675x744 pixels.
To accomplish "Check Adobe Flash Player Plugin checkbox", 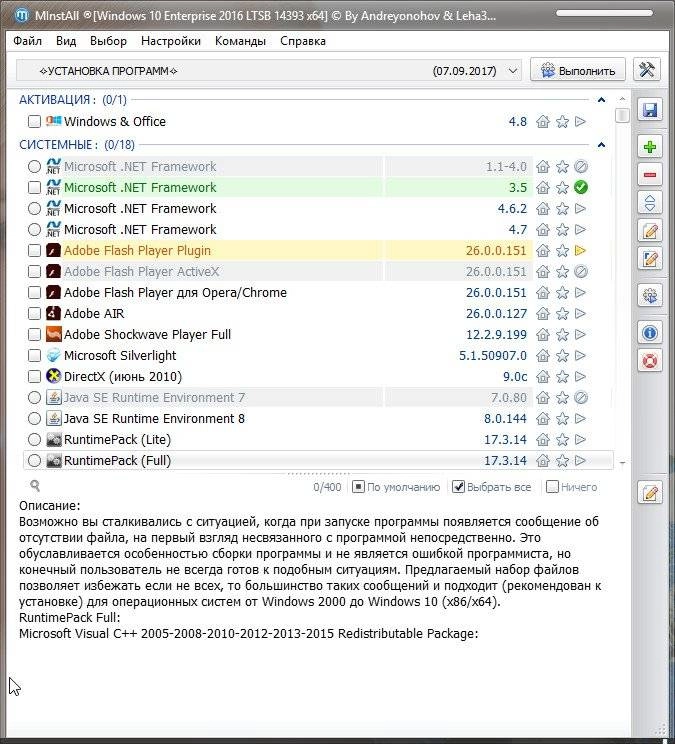I will tap(34, 251).
